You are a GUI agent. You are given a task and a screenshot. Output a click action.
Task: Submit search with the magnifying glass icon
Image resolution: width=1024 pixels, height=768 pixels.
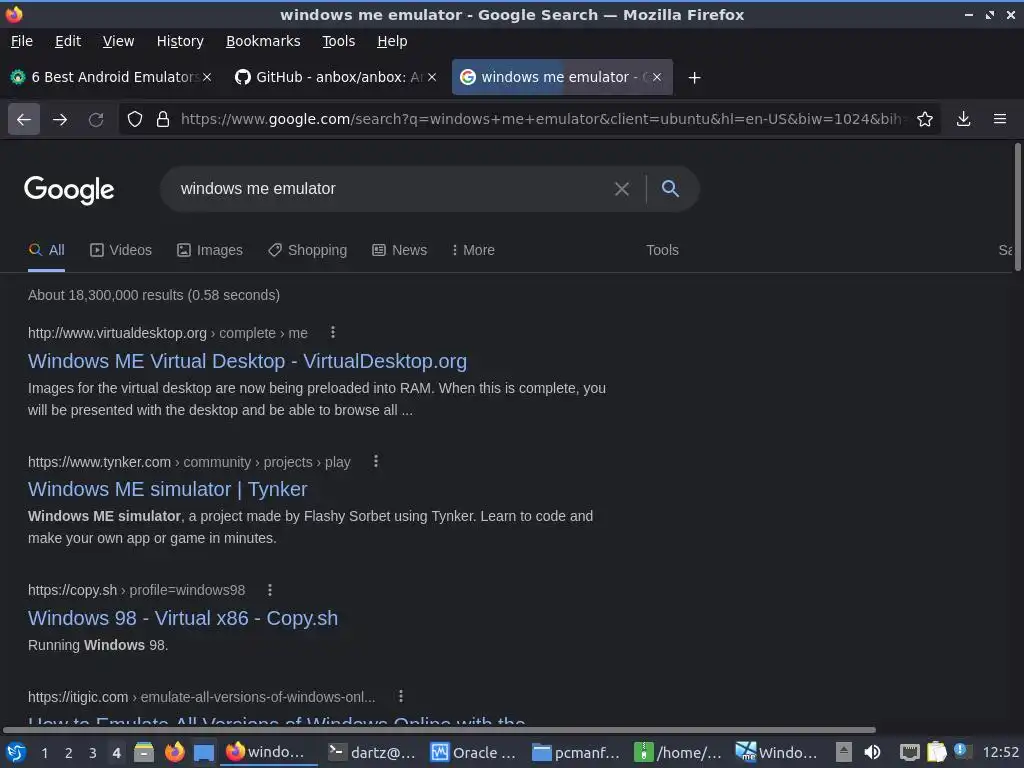(670, 189)
